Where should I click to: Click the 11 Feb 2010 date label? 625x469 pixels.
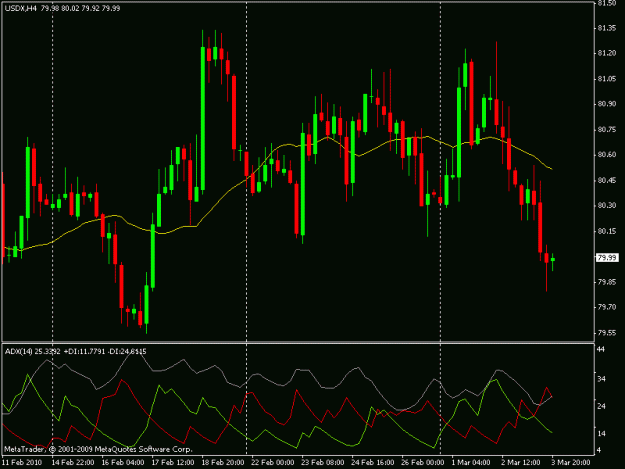(22, 463)
